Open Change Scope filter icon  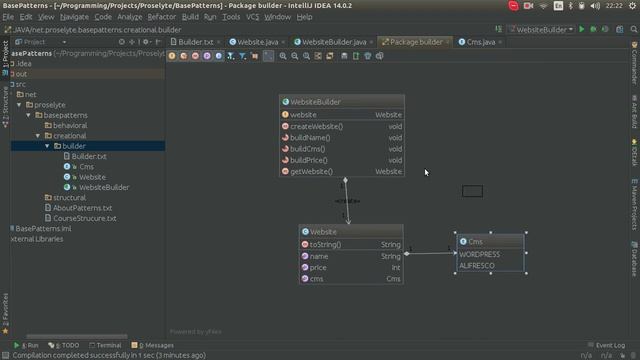242,56
